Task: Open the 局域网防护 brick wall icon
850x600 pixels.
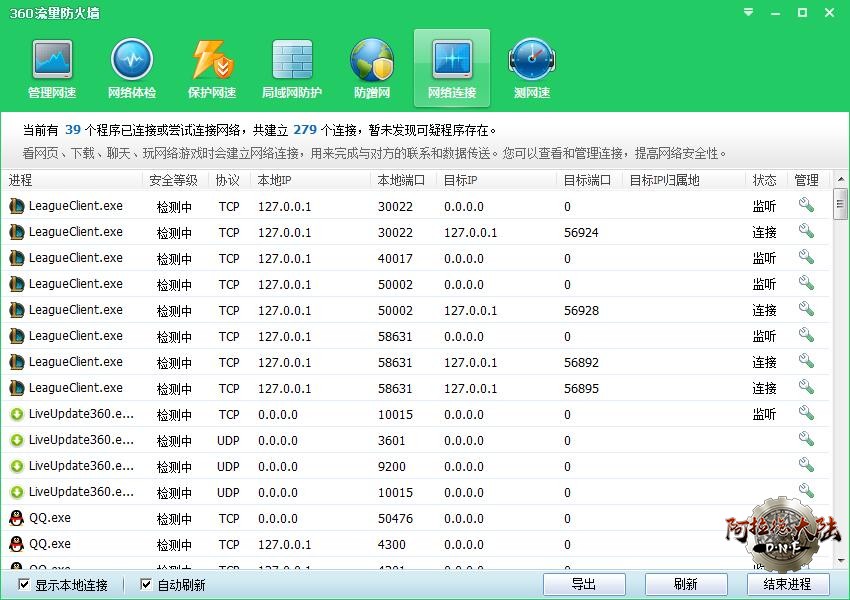Action: click(x=292, y=61)
